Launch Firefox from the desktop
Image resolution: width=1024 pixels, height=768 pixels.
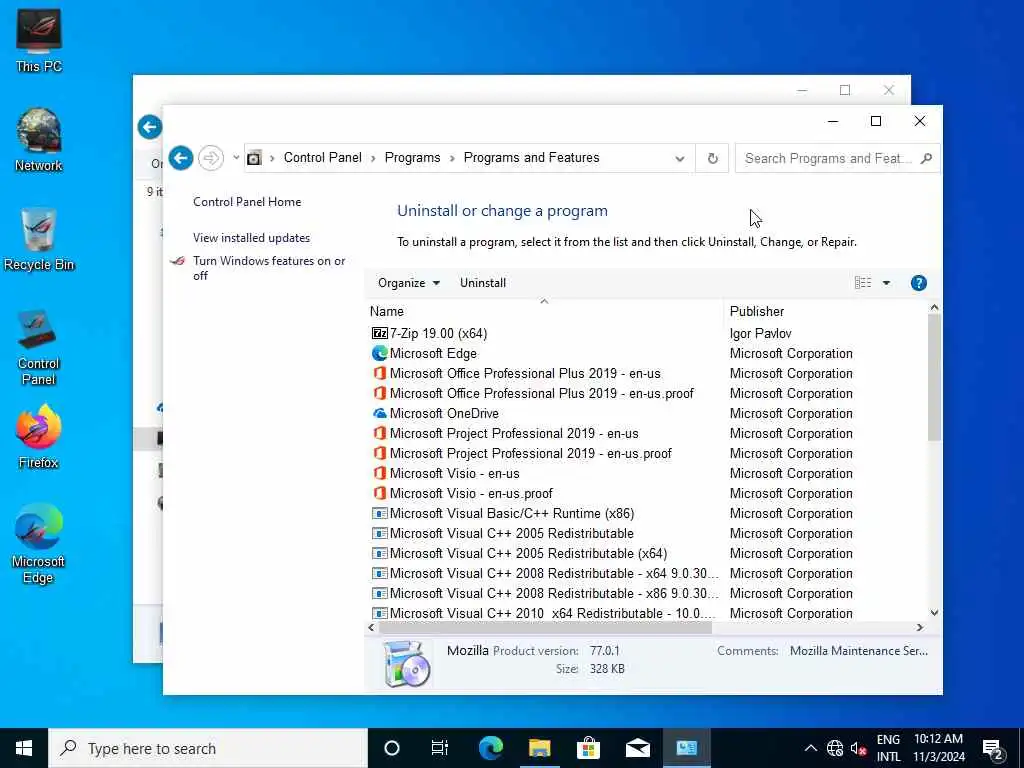pos(39,436)
